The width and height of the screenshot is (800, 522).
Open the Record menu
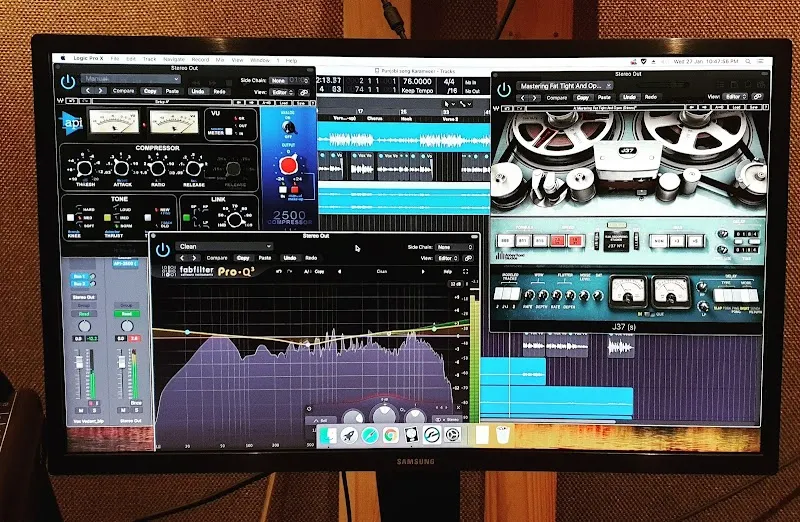tap(200, 60)
